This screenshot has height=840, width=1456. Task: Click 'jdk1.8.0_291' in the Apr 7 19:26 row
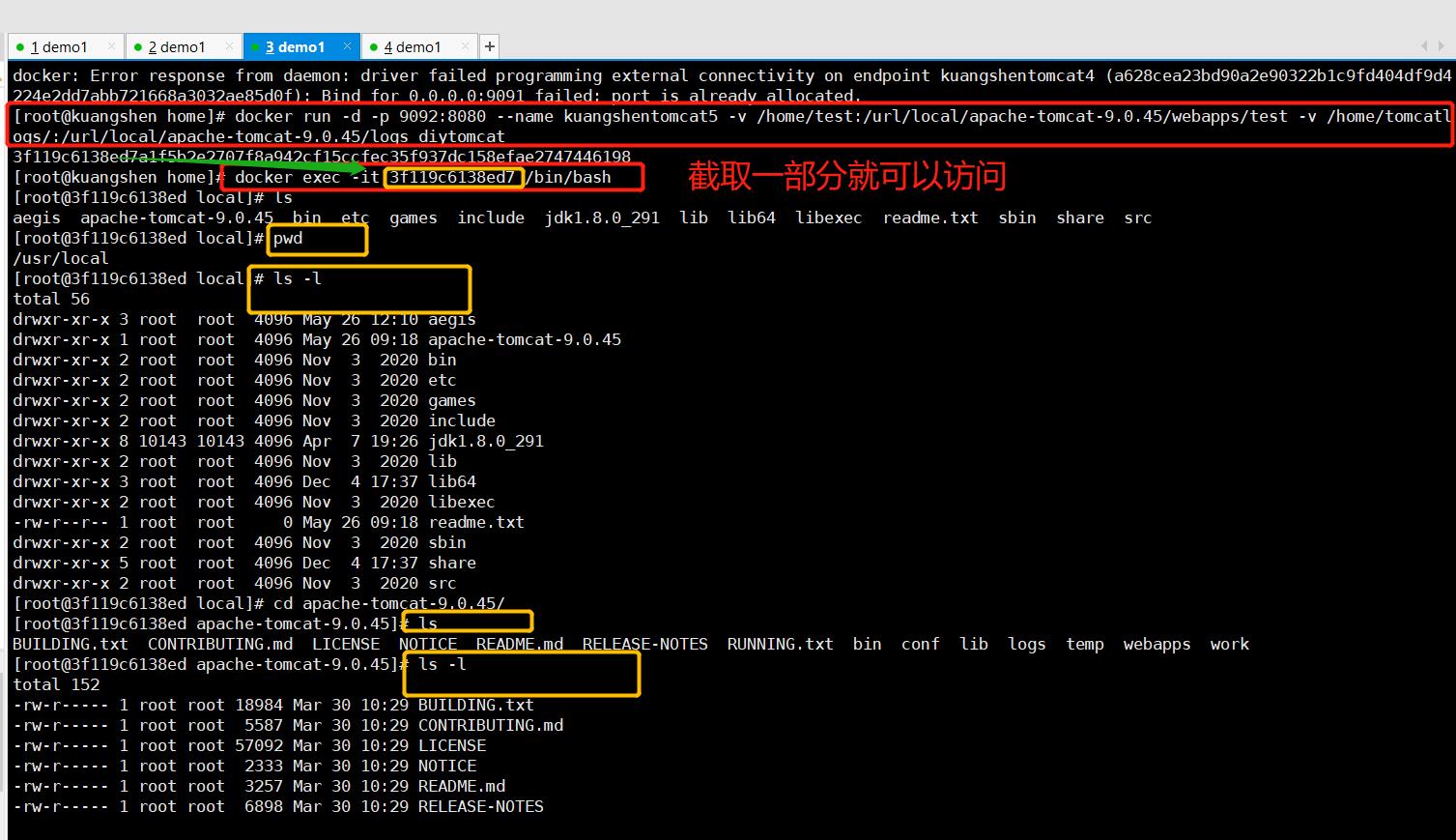(486, 441)
